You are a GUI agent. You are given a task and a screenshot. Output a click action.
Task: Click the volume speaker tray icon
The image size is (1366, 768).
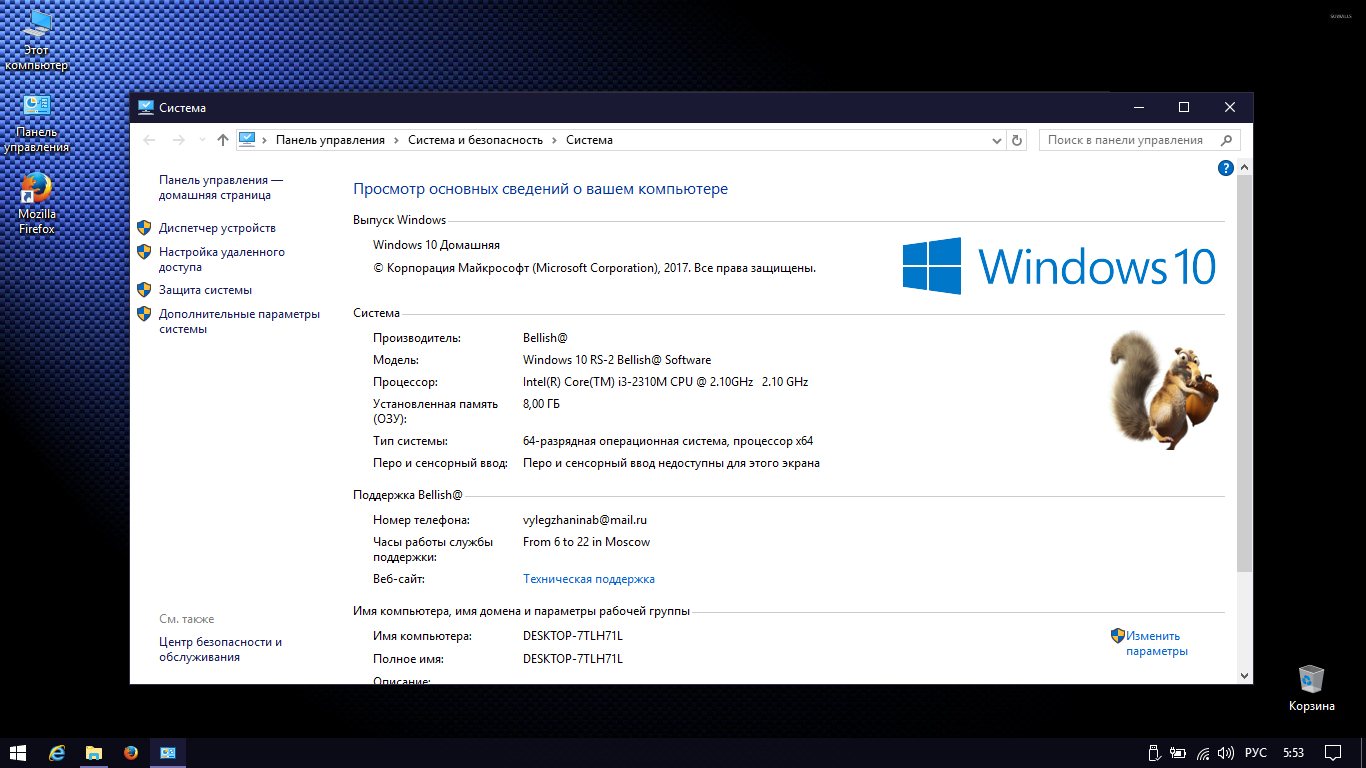pyautogui.click(x=1226, y=753)
